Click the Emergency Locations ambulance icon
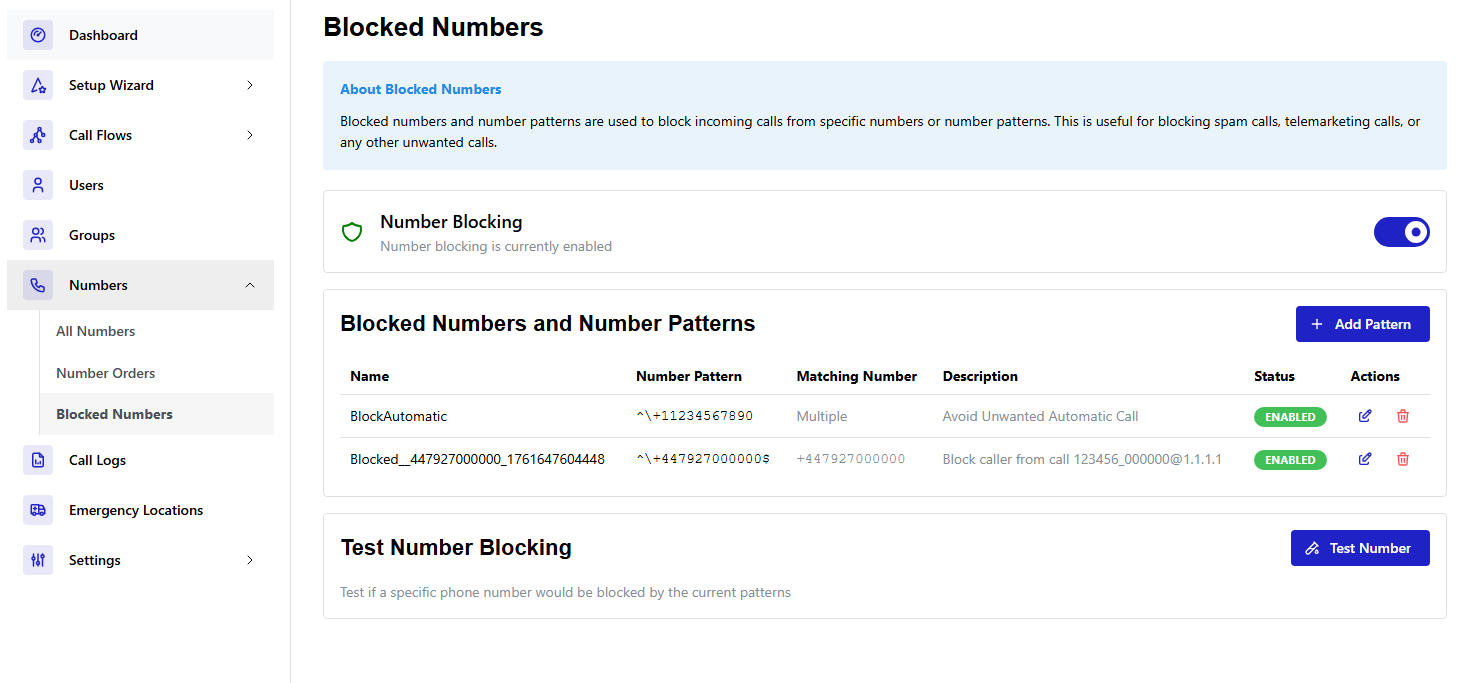1463x683 pixels. click(38, 510)
